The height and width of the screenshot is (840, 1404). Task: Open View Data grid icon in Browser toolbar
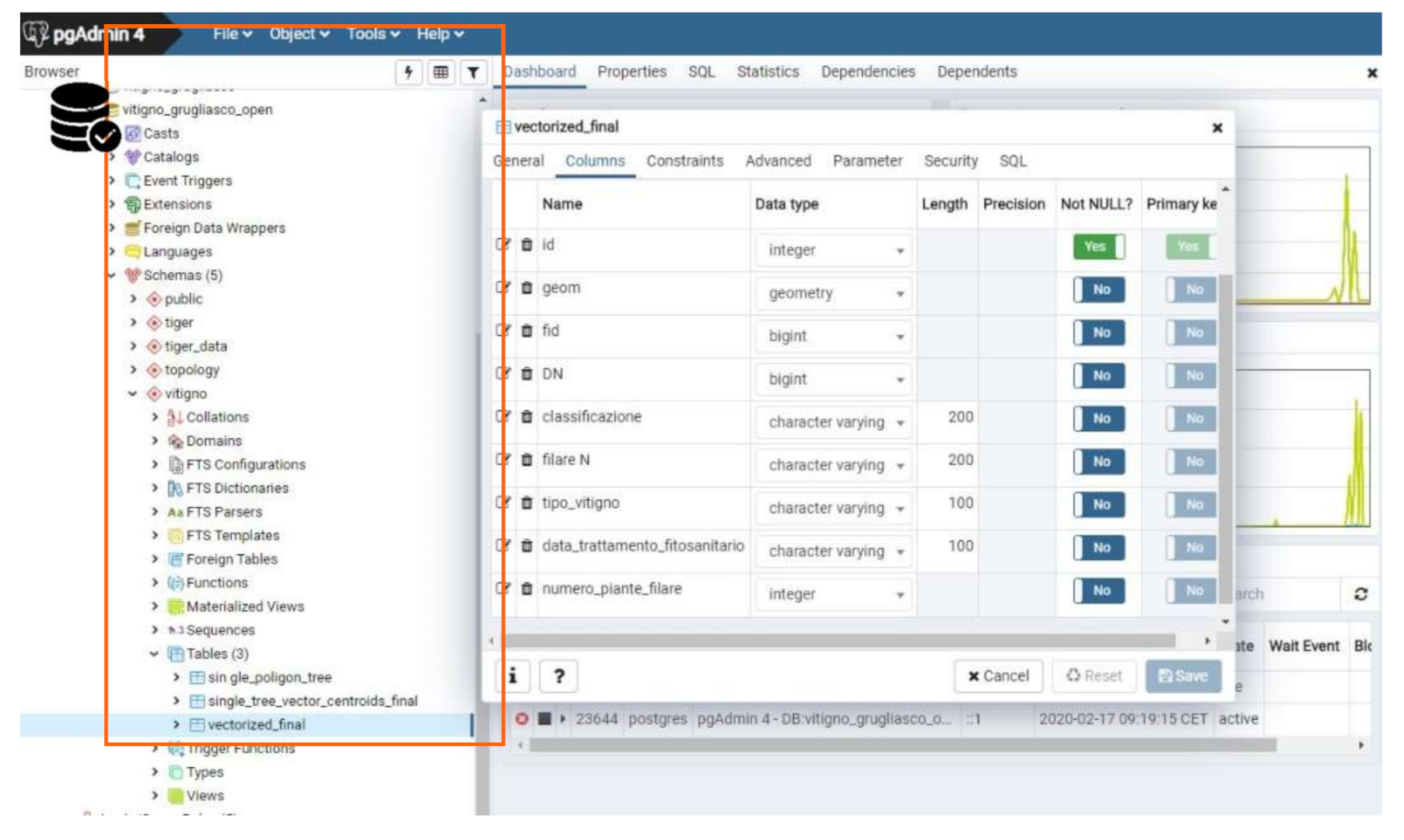click(x=441, y=72)
